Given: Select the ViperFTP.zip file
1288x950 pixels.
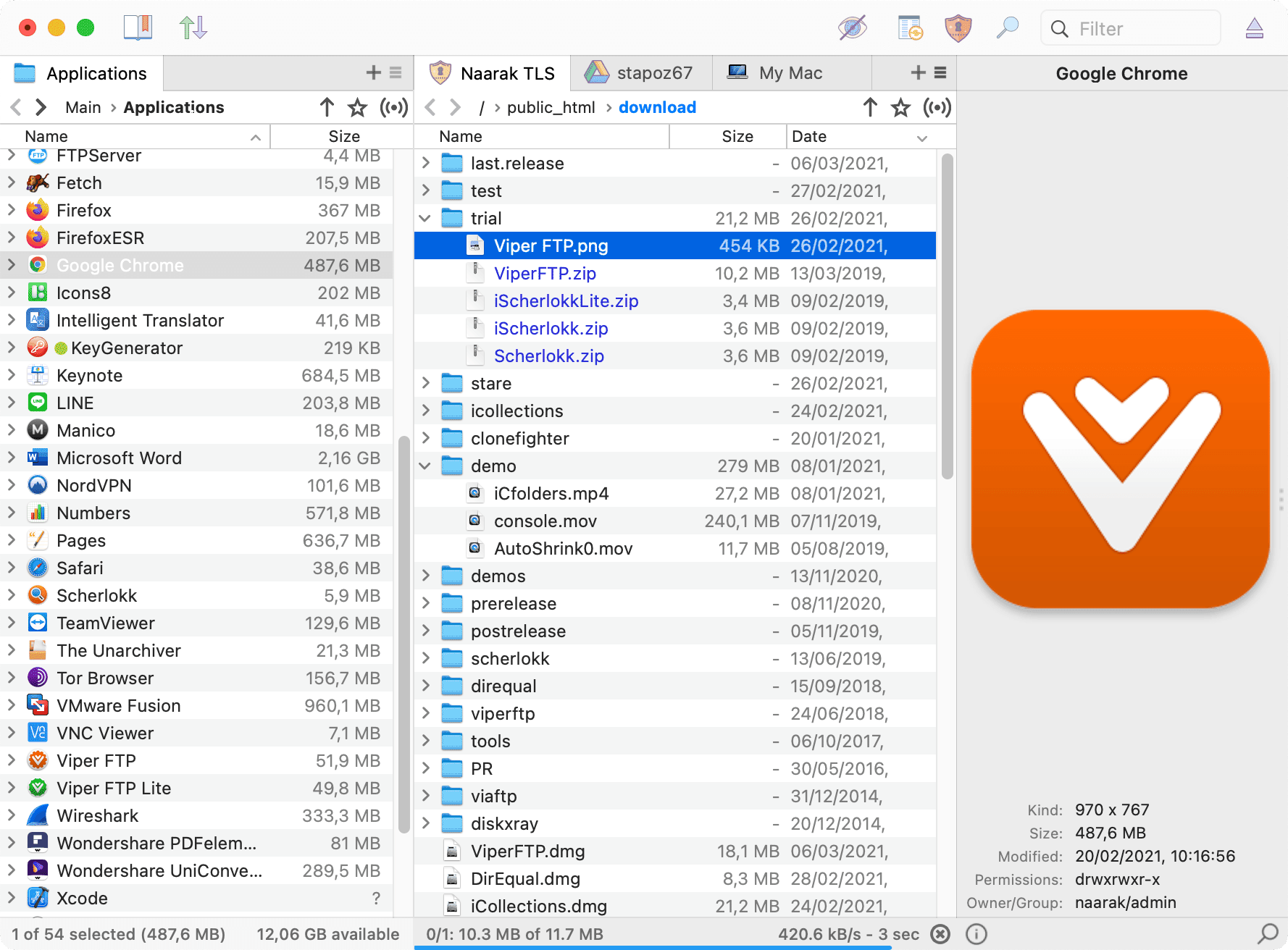Looking at the screenshot, I should [675, 273].
